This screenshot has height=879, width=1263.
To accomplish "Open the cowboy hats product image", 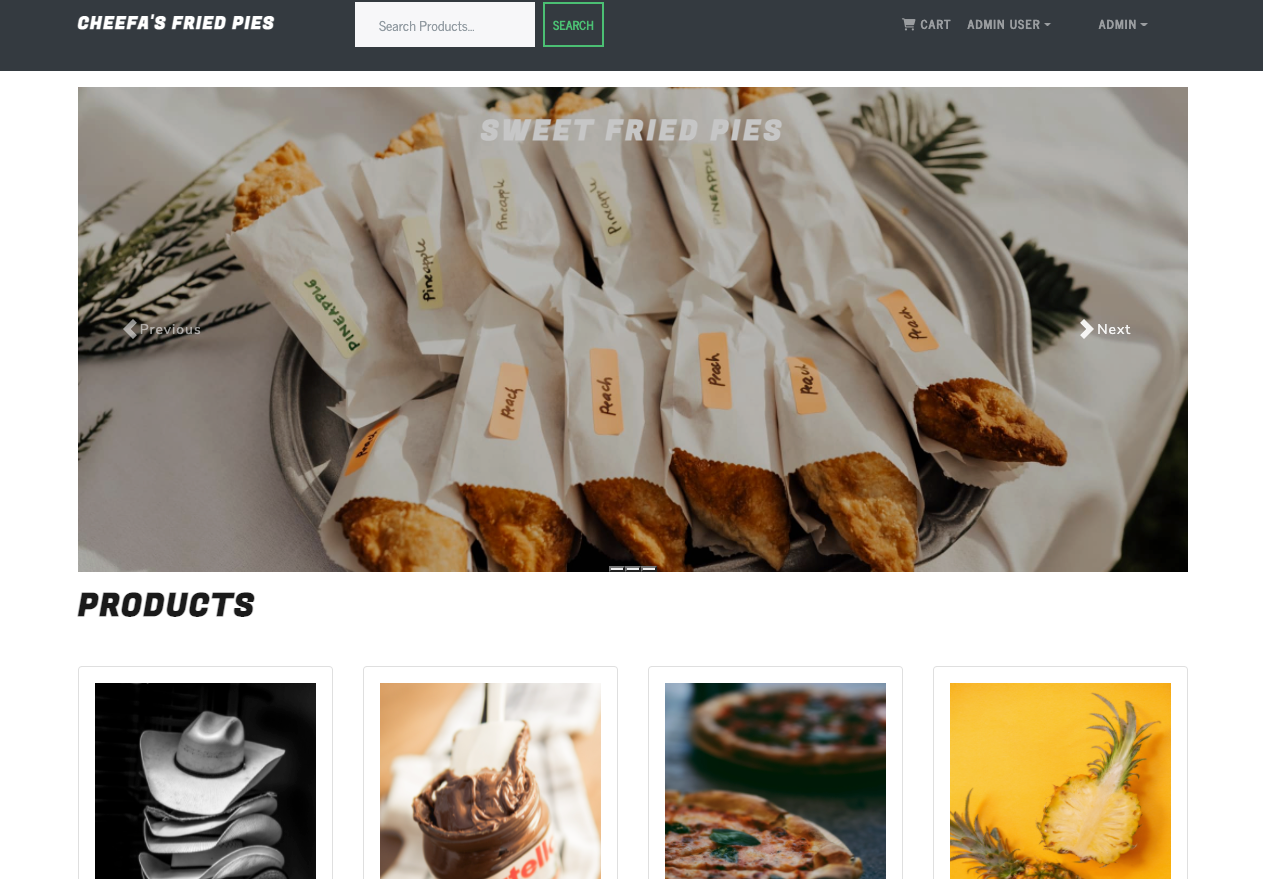I will pyautogui.click(x=205, y=781).
